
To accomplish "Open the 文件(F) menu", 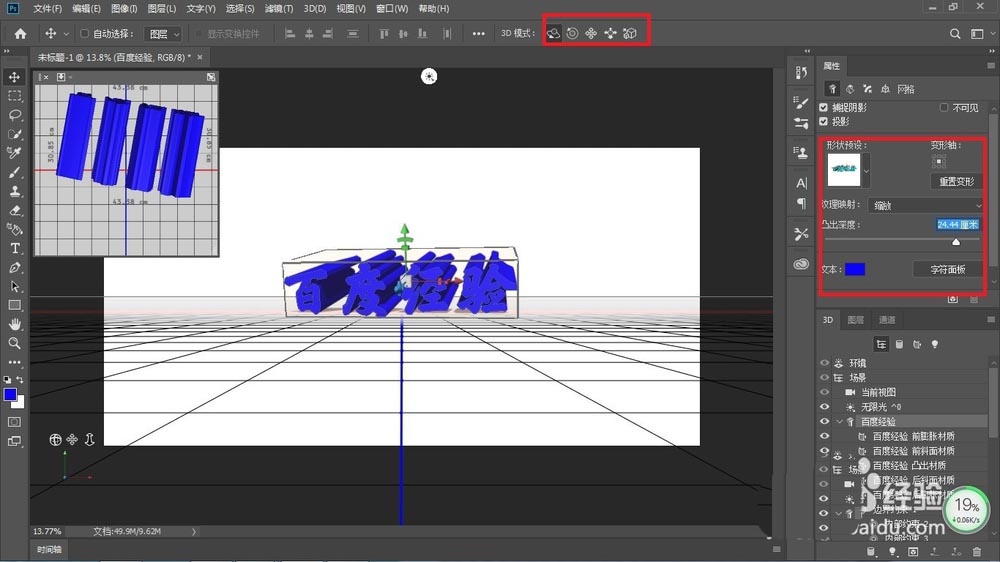I will (x=47, y=8).
